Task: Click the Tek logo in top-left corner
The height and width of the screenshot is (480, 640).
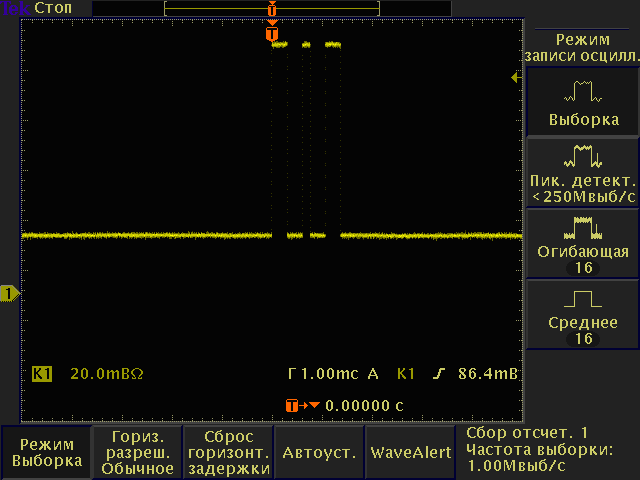Action: point(14,8)
